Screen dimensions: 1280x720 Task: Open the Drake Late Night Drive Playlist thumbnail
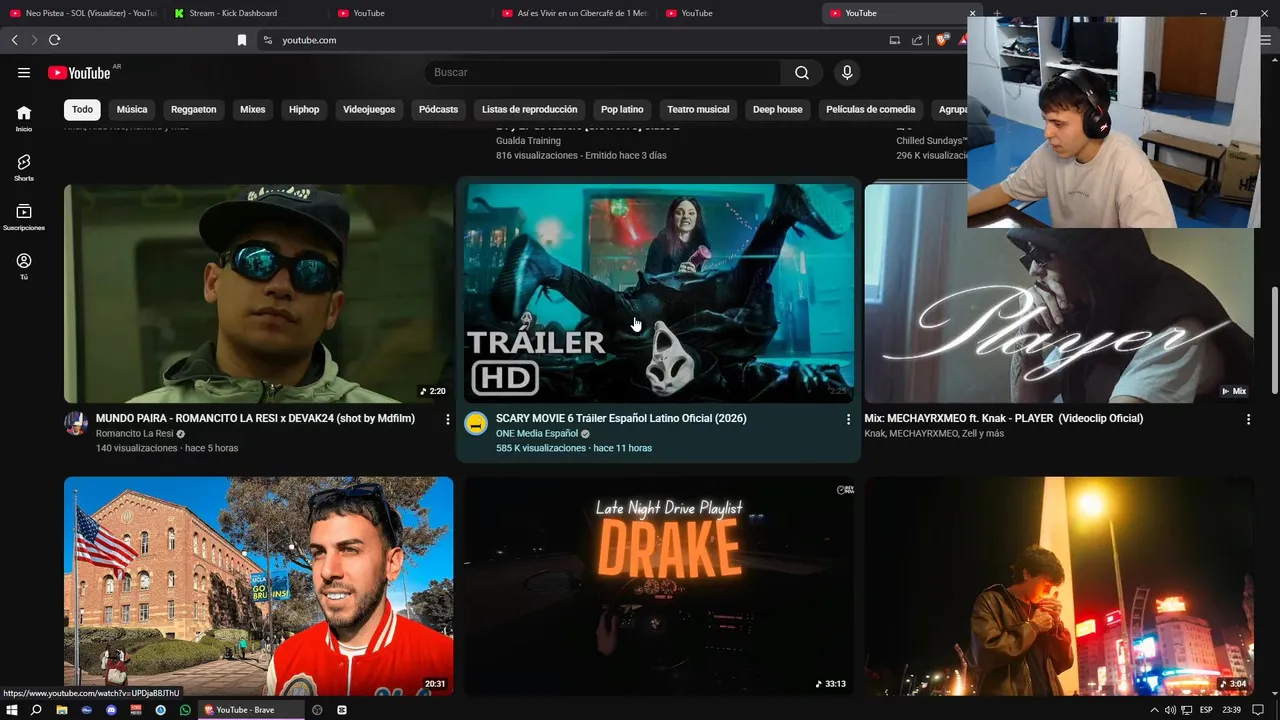(659, 586)
